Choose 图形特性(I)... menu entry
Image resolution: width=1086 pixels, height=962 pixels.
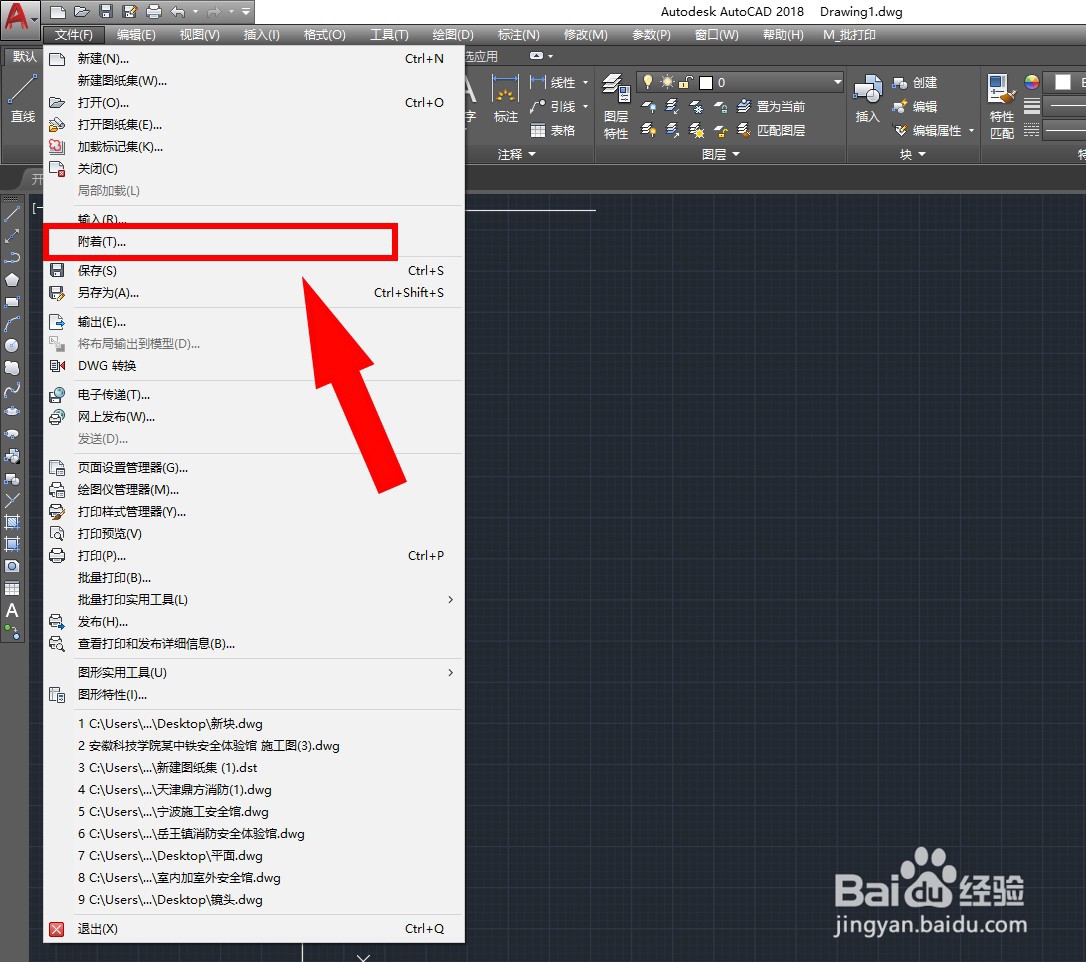pos(254,695)
